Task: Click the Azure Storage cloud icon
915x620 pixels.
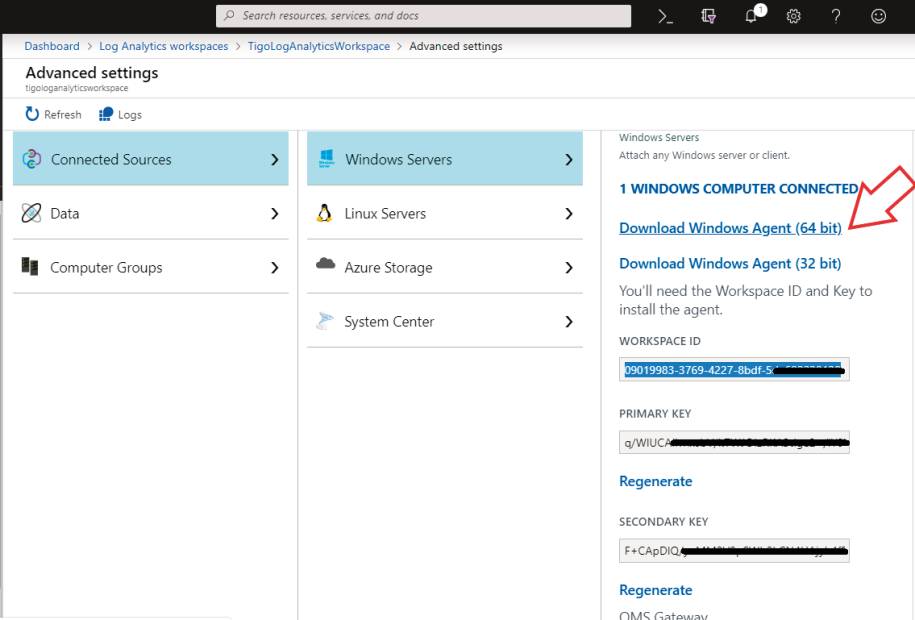Action: 325,264
